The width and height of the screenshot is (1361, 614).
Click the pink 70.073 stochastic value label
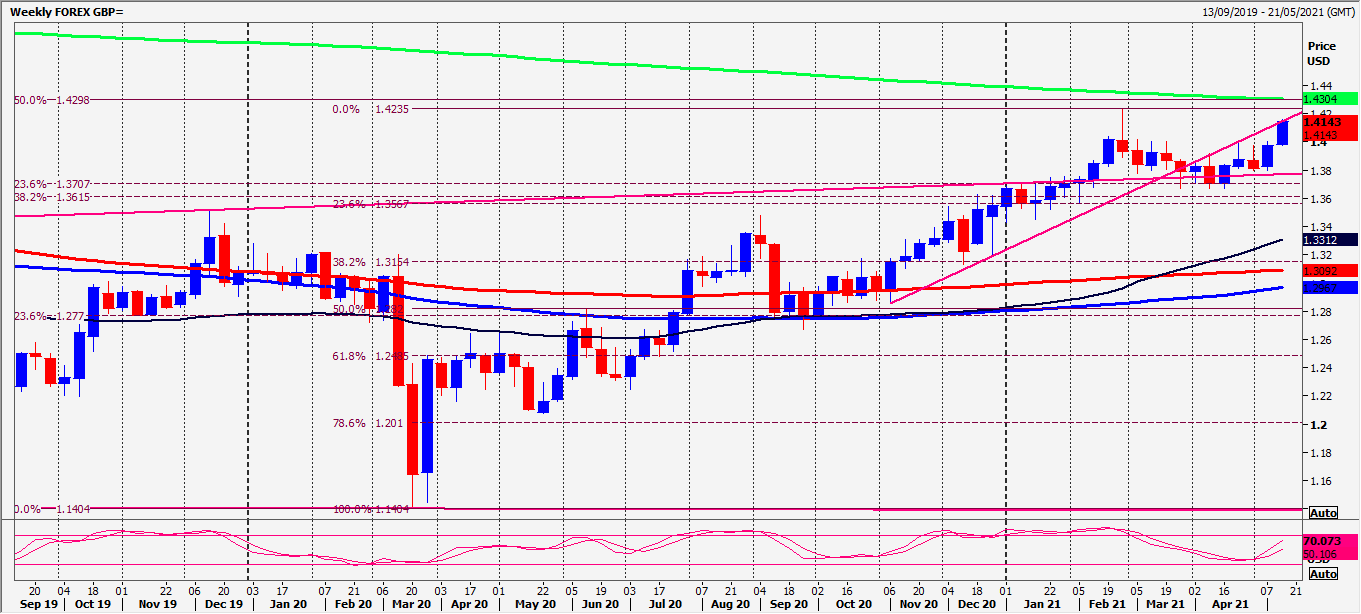tap(1322, 540)
